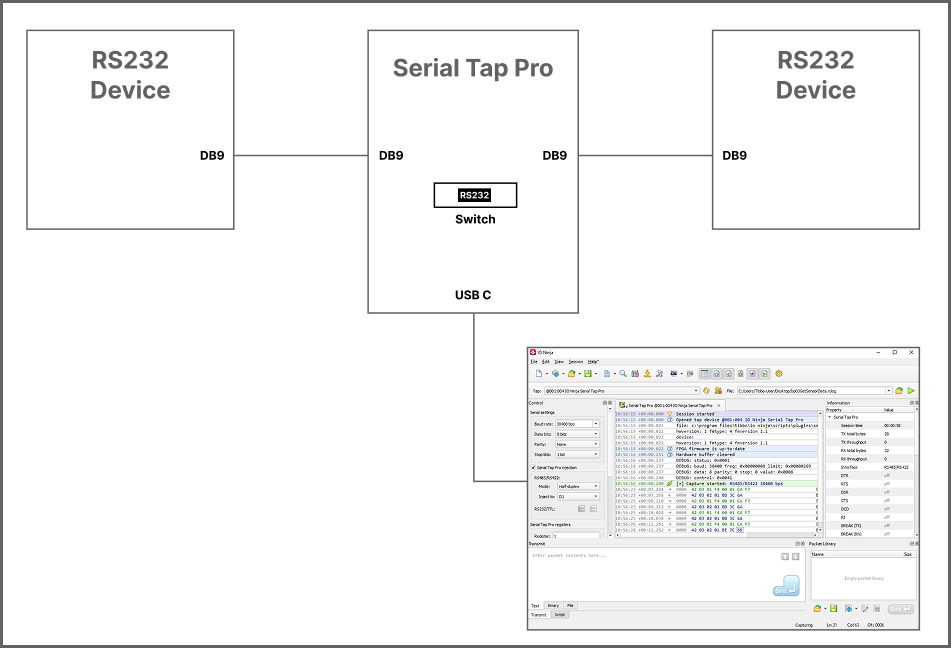Viewport: 951px width, 648px height.
Task: Collapse the Serial Tap Pro tree node in Information
Action: 830,417
